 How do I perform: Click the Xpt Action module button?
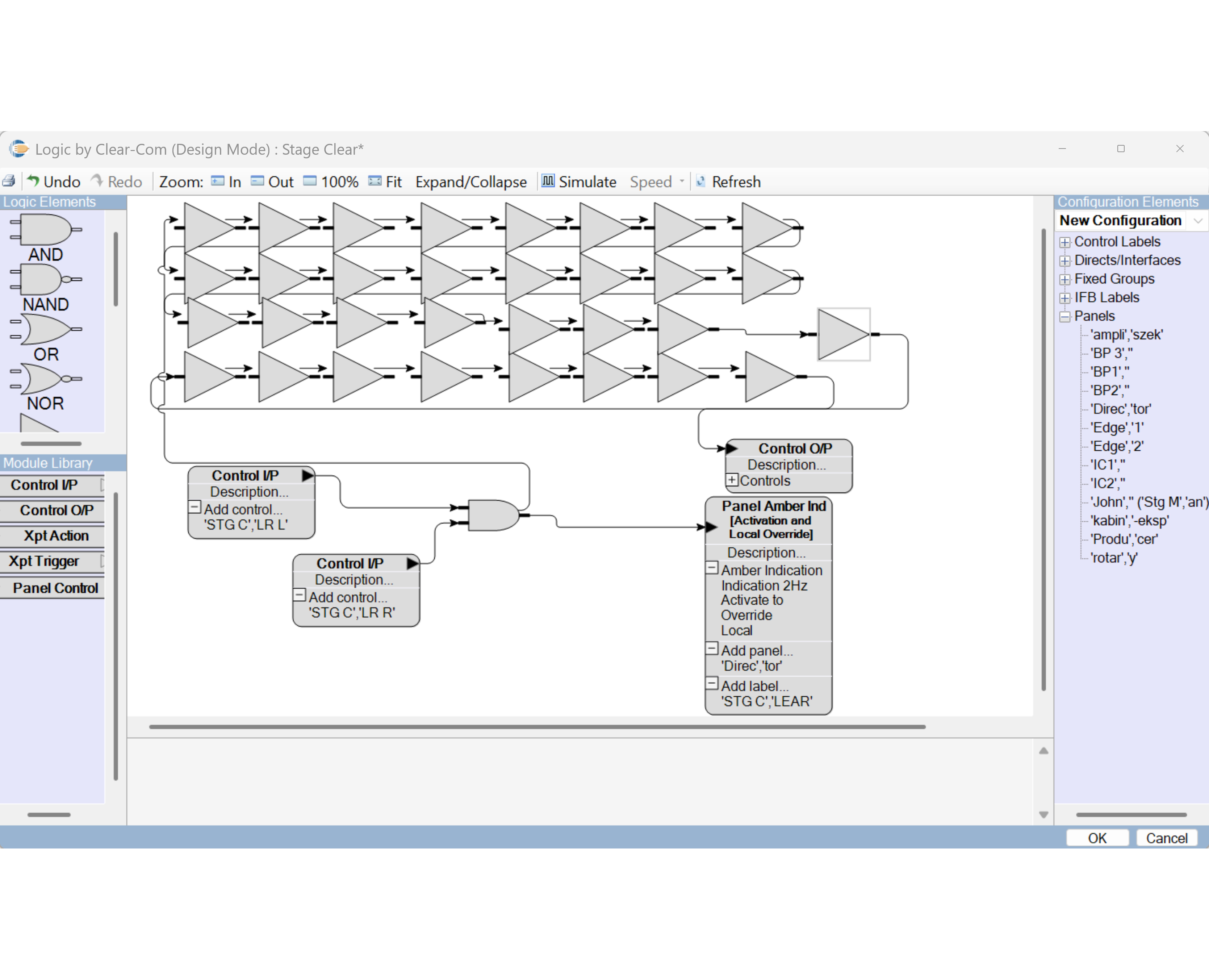point(55,536)
